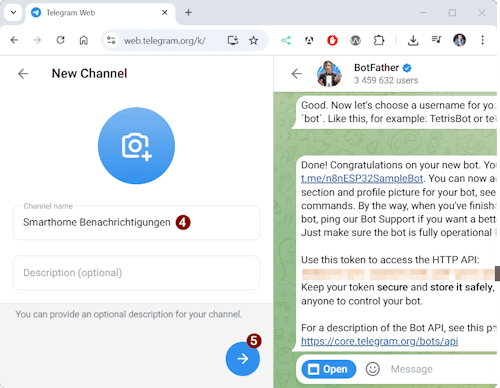500x388 pixels.
Task: View site information icon in address bar
Action: [x=111, y=41]
